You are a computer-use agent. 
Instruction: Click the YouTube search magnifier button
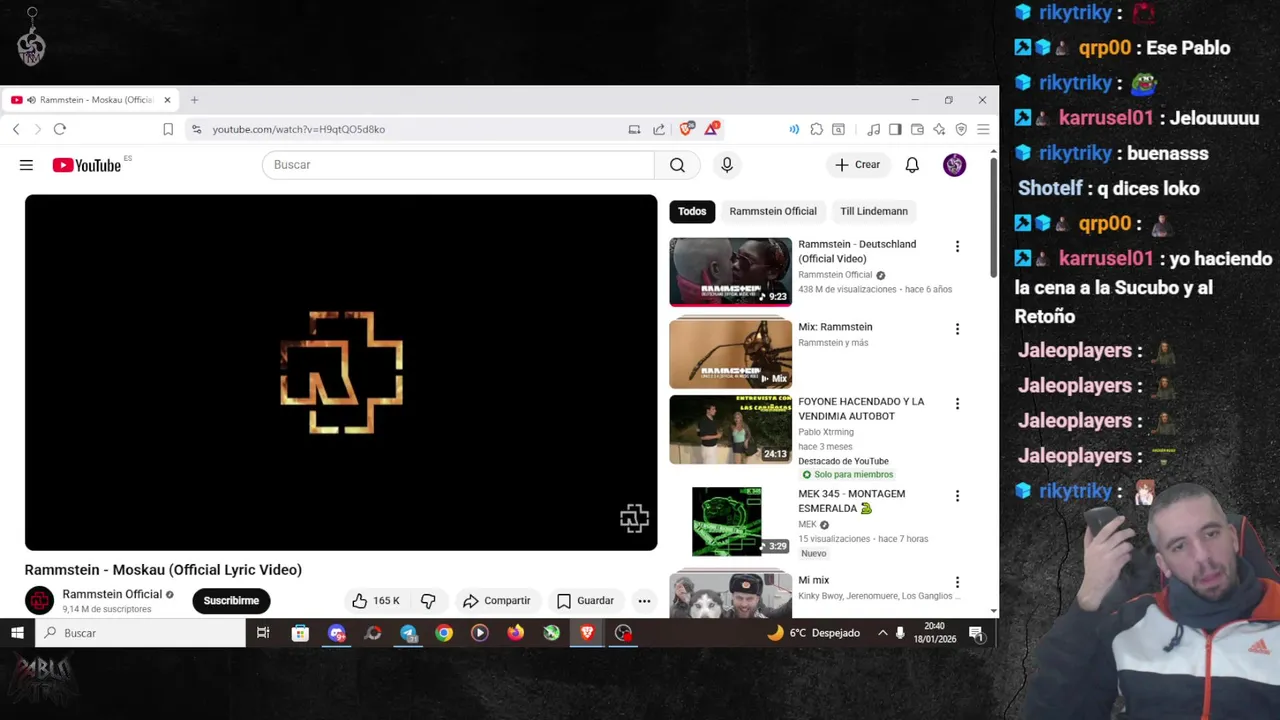[x=677, y=165]
